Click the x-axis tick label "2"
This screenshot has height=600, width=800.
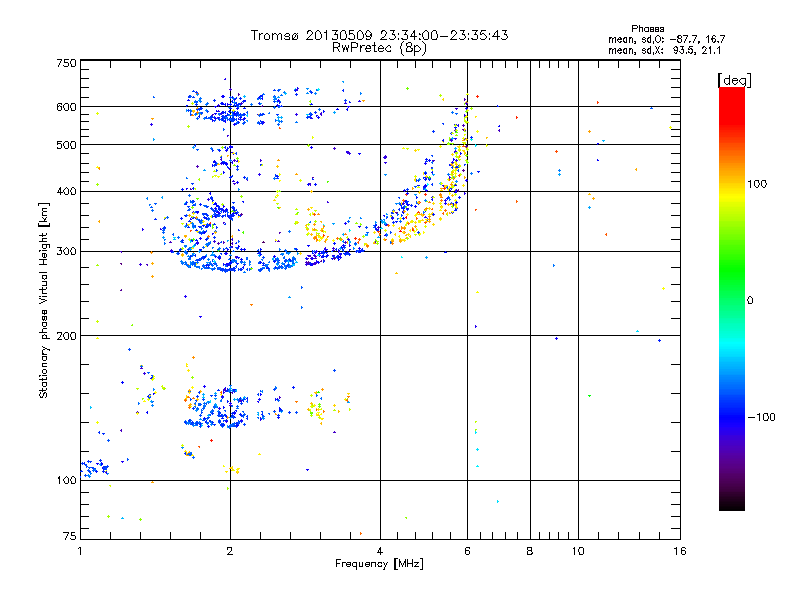[230, 551]
